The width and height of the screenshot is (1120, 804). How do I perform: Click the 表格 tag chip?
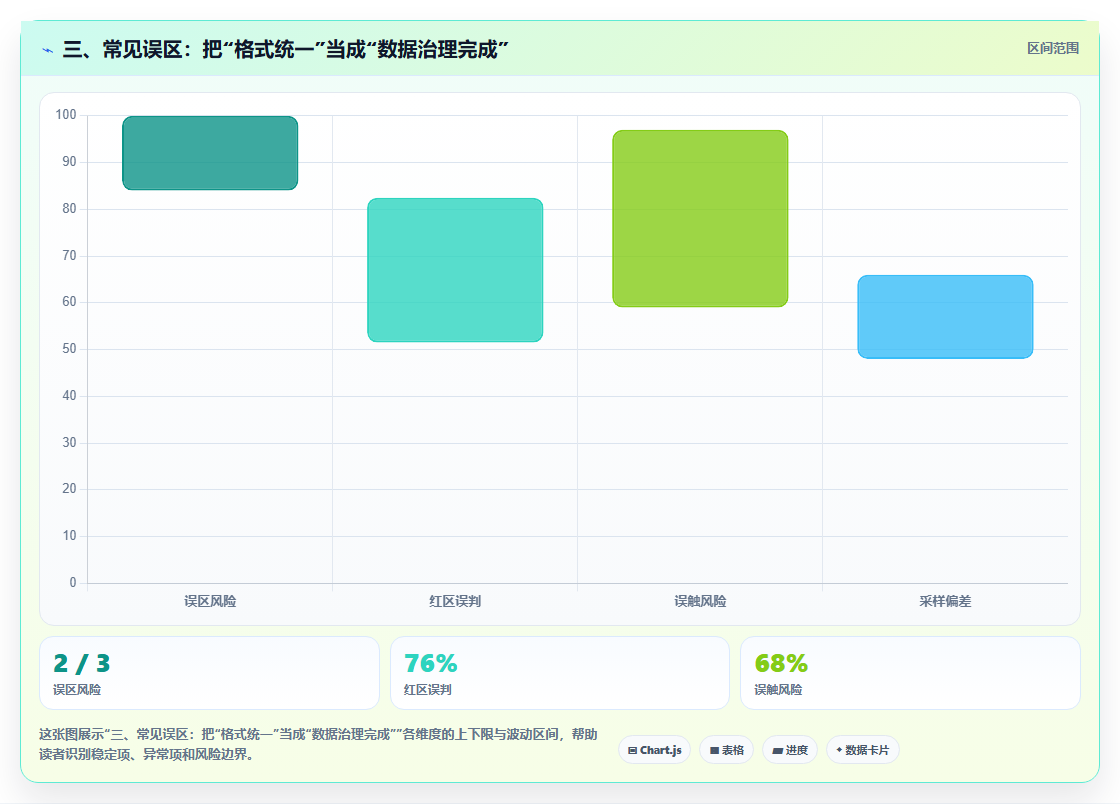[726, 750]
